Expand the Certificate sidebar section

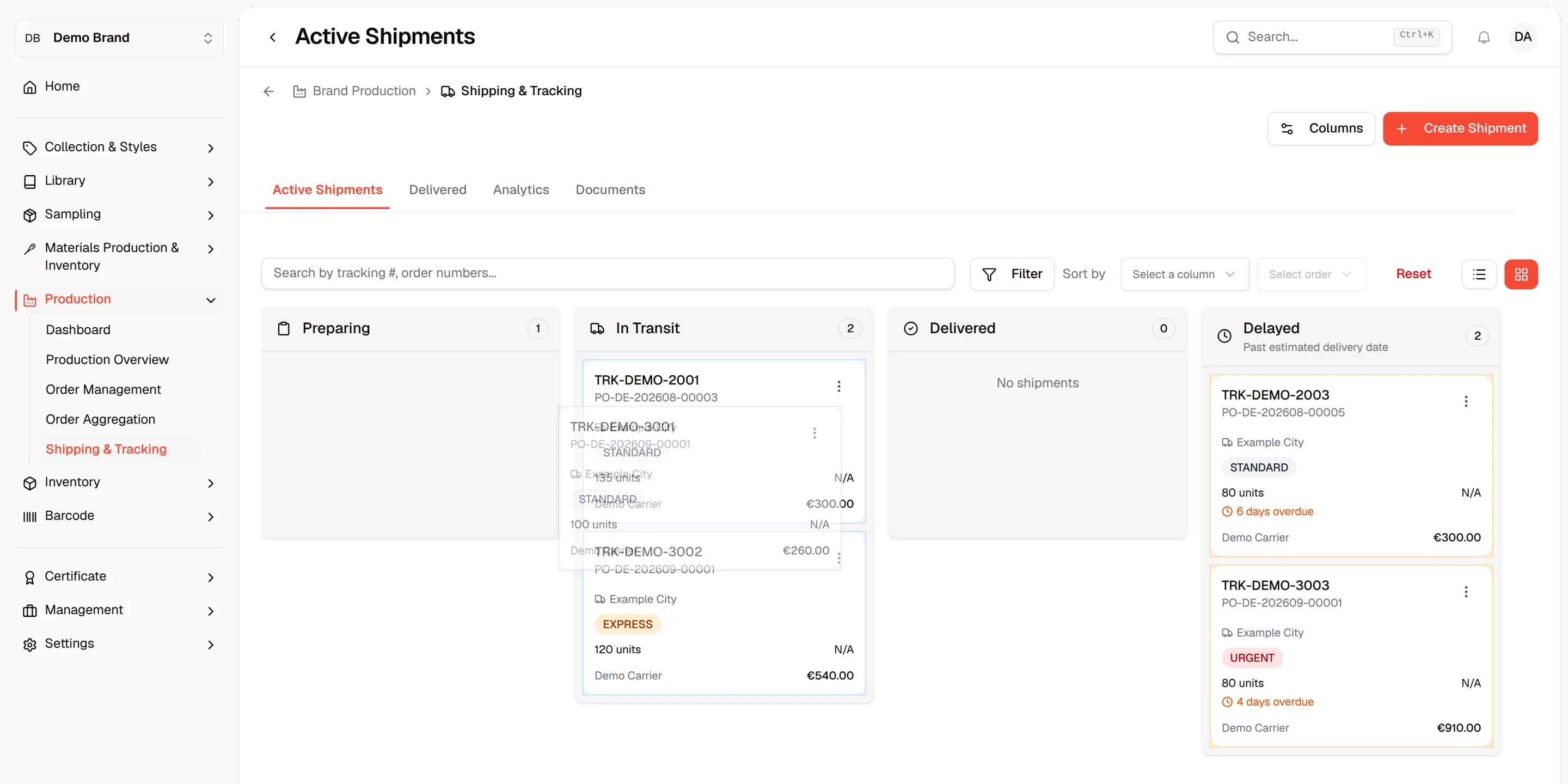coord(119,577)
